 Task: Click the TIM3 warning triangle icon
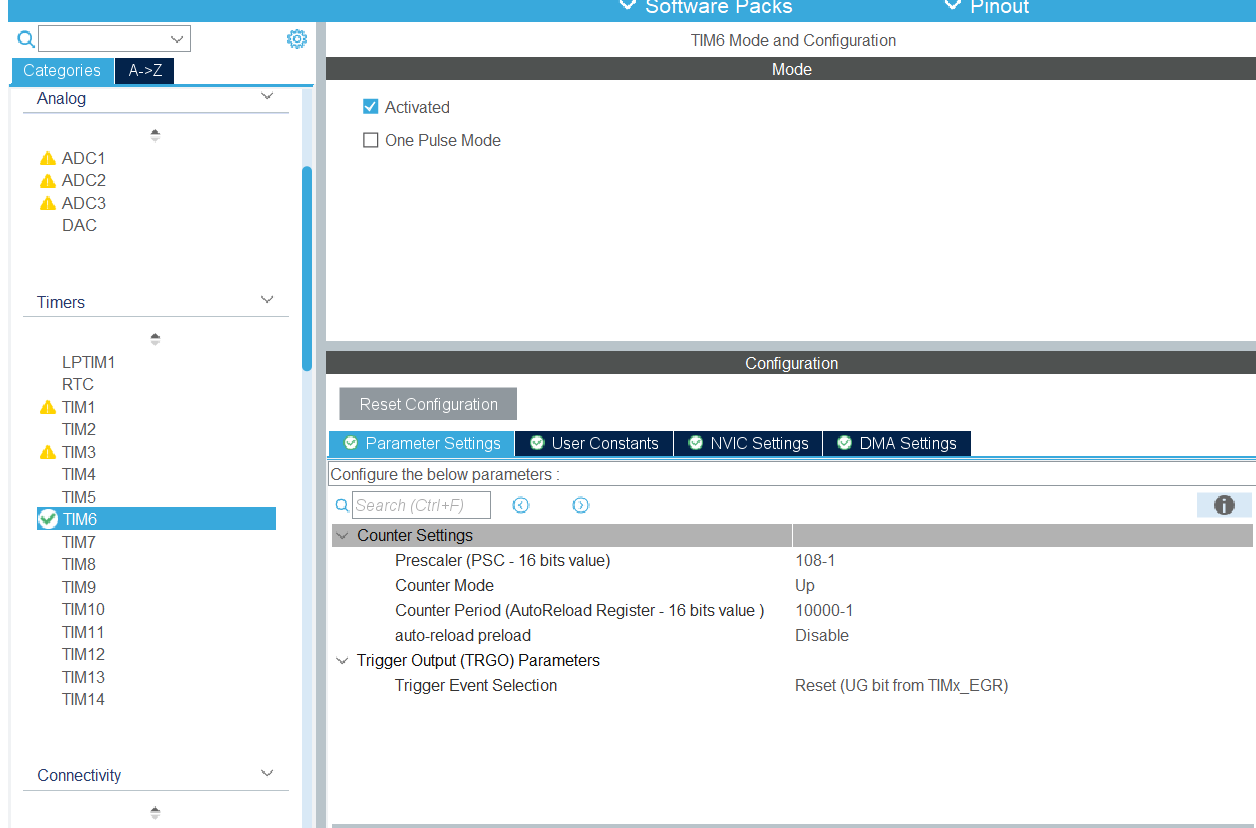pyautogui.click(x=47, y=452)
